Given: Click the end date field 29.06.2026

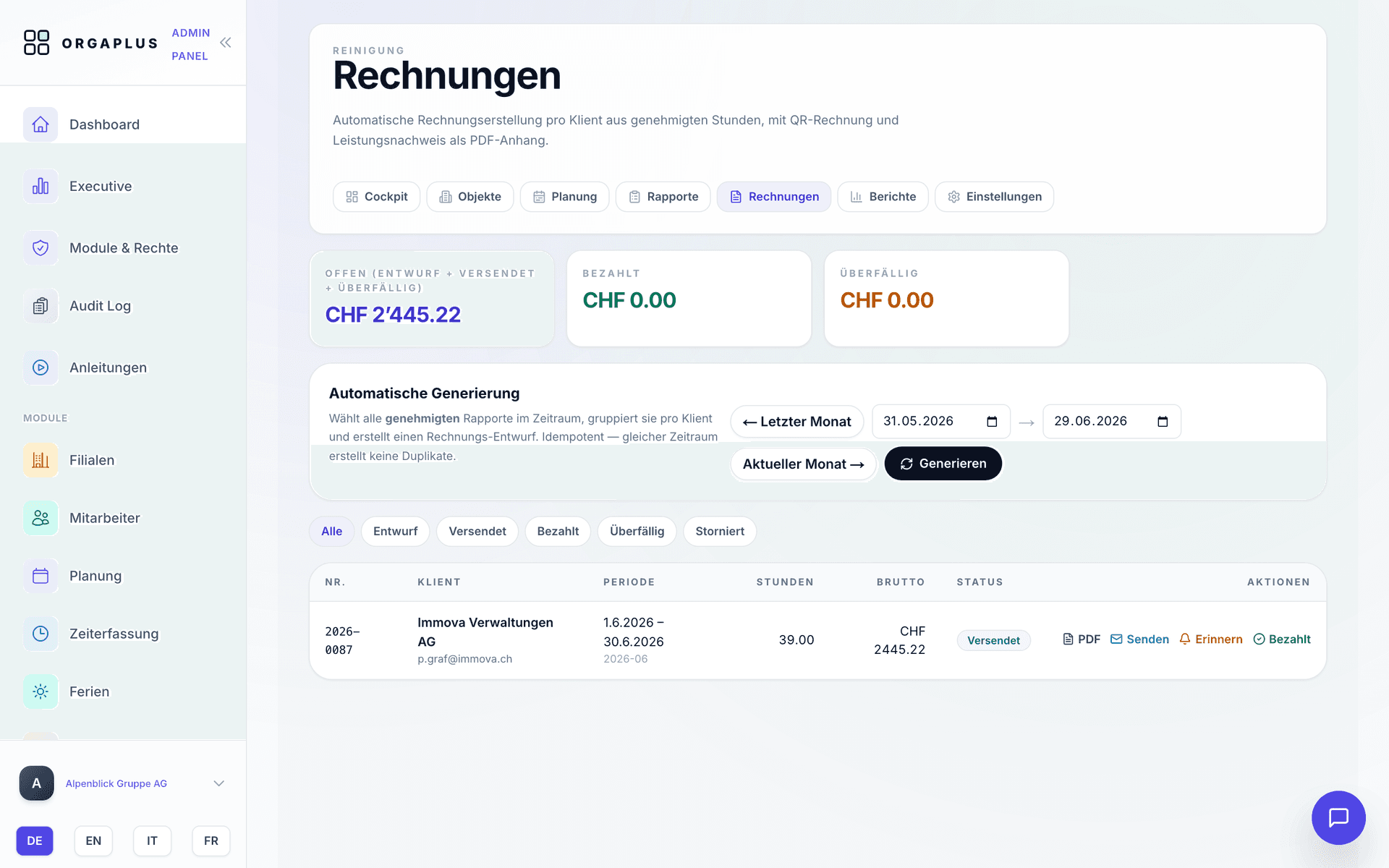Looking at the screenshot, I should (1111, 422).
